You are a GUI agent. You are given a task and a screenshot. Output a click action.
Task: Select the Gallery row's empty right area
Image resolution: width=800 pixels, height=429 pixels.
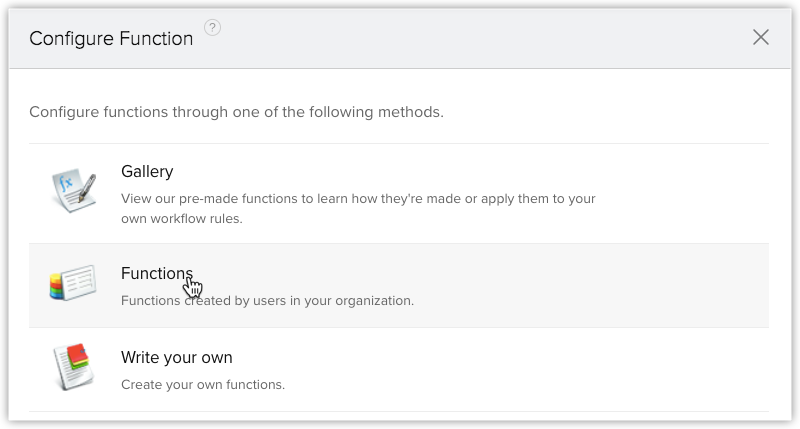click(684, 194)
